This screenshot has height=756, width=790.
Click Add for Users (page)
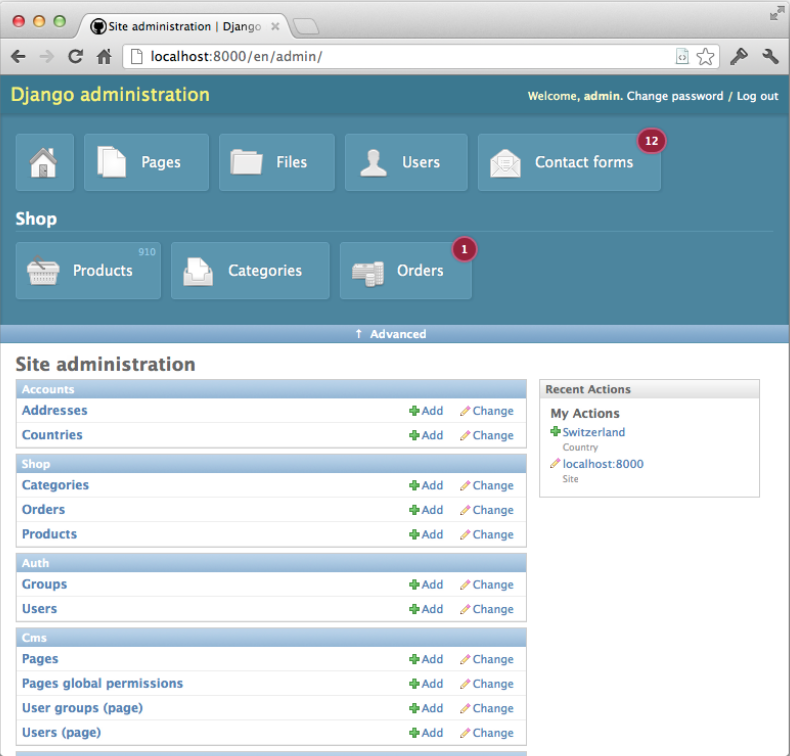(426, 733)
